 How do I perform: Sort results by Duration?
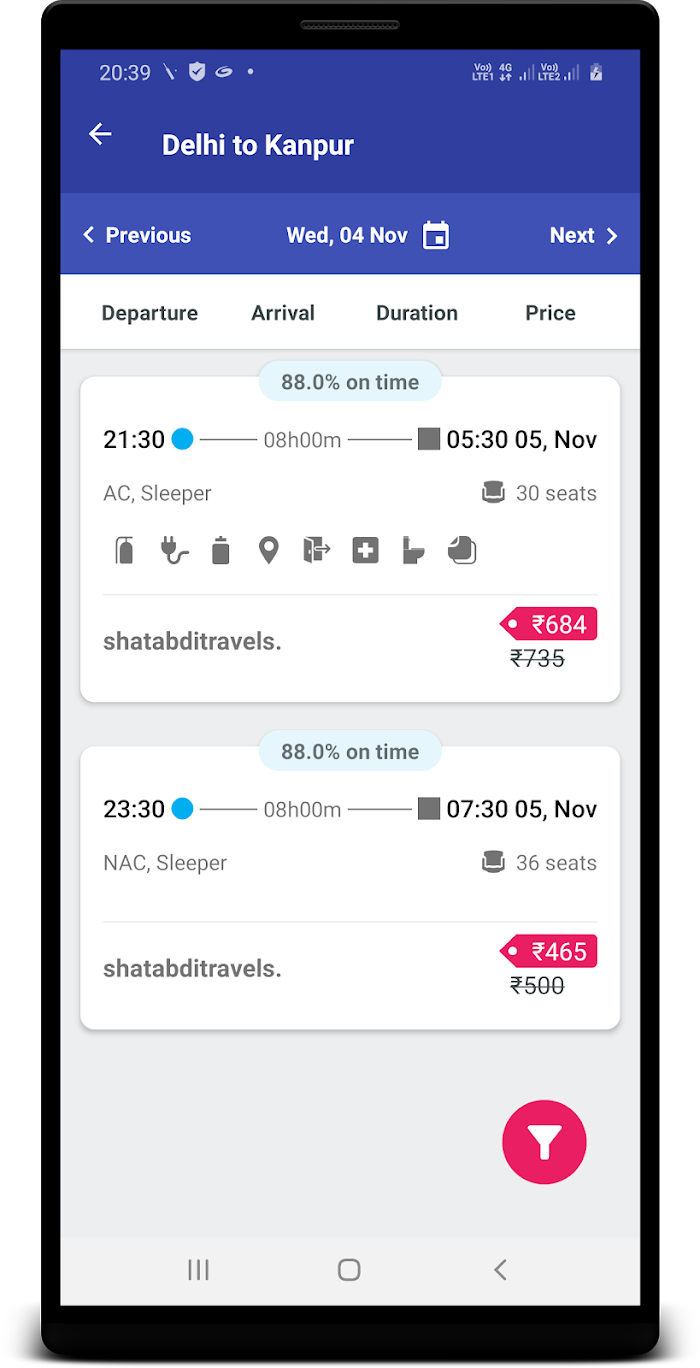(417, 313)
